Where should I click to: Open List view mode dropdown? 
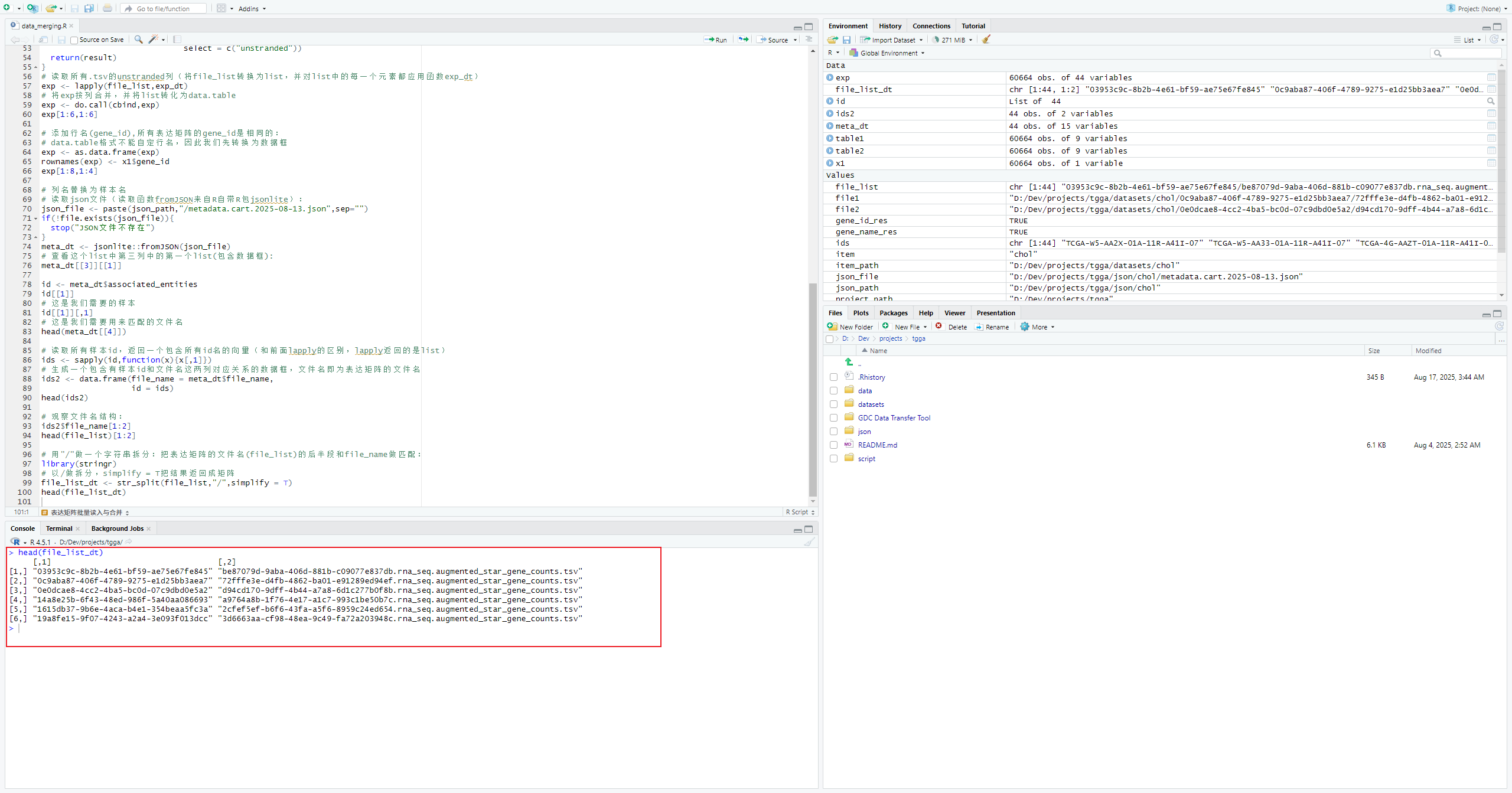pyautogui.click(x=1468, y=40)
